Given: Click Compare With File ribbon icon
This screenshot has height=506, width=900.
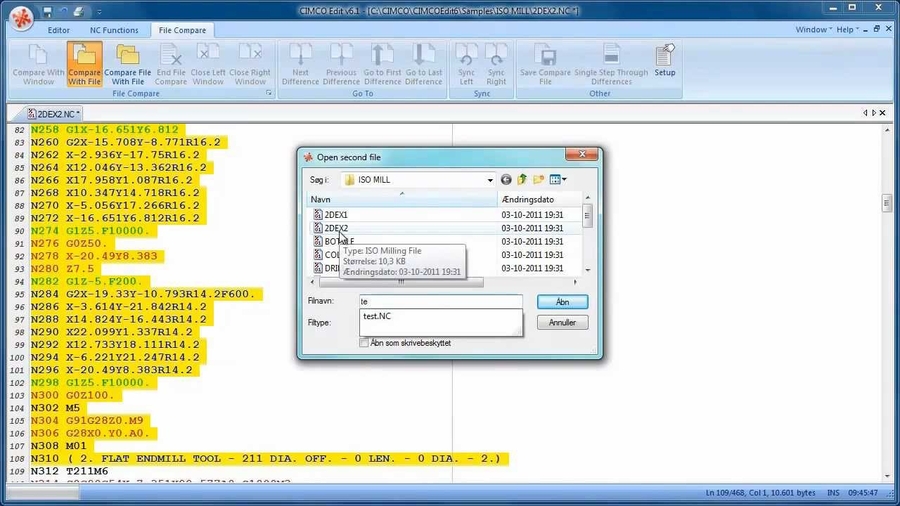Looking at the screenshot, I should click(x=84, y=63).
